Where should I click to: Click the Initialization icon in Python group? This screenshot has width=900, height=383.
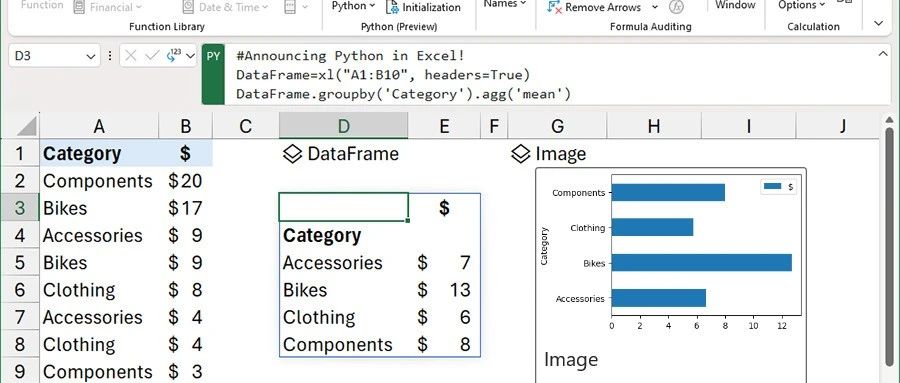click(393, 7)
